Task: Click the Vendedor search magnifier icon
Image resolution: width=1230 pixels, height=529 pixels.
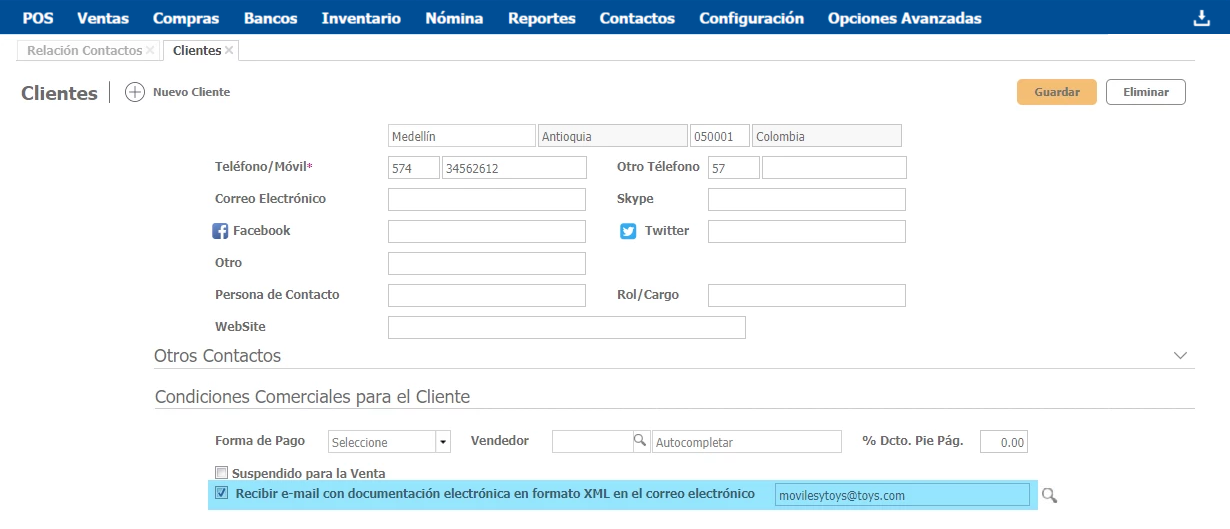Action: 640,441
